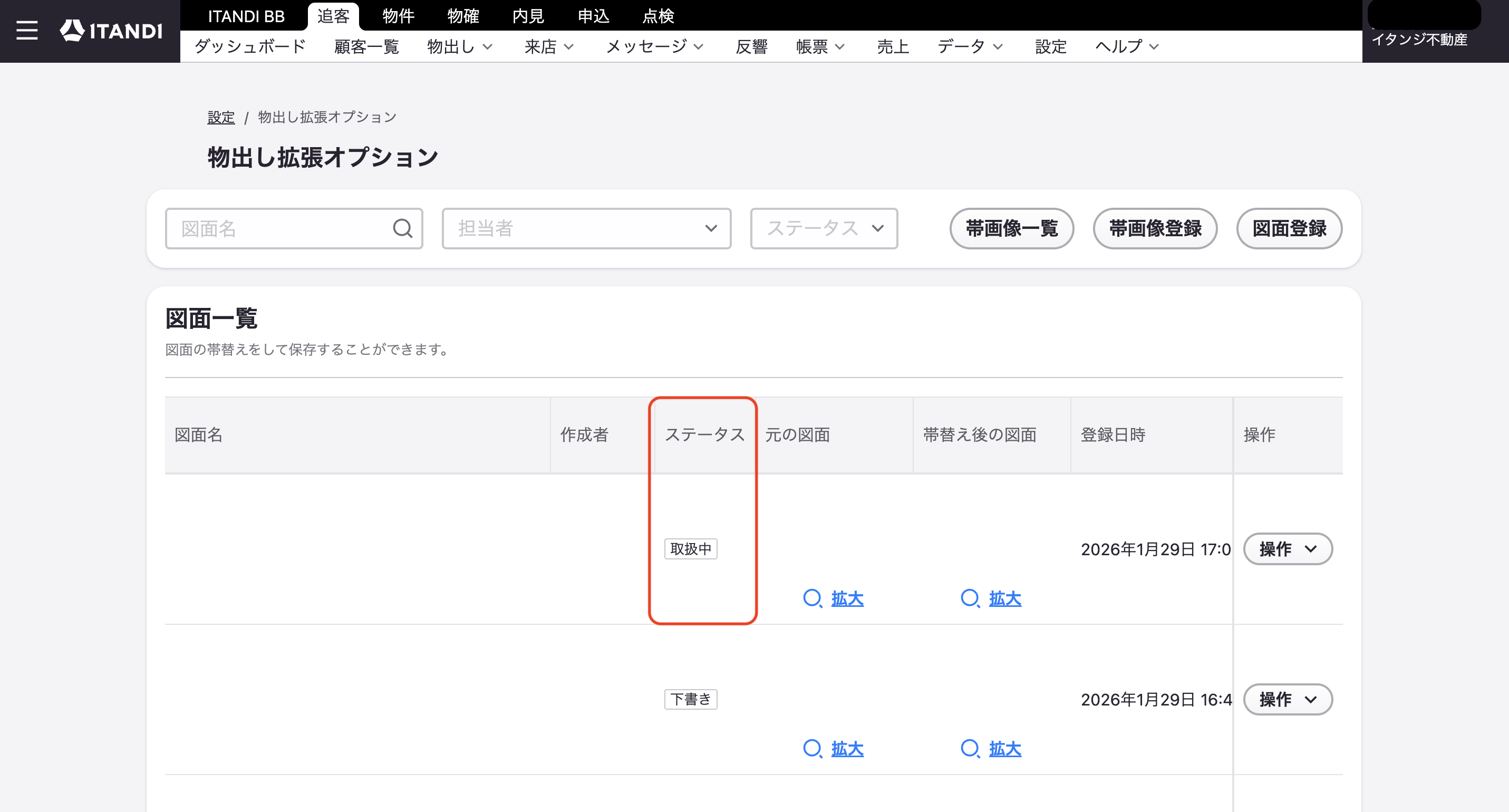Expand the メッセージ menu
Viewport: 1509px width, 812px height.
pos(654,46)
